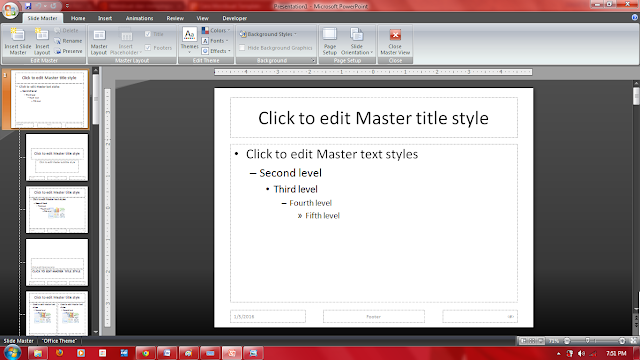The width and height of the screenshot is (640, 360).
Task: Open the Background Styles dropdown
Action: click(268, 34)
